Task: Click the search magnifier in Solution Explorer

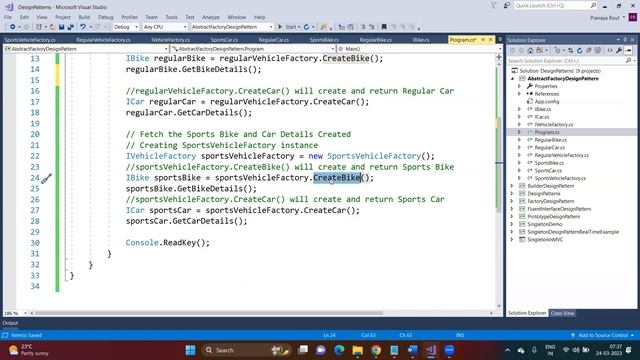Action: [628, 60]
